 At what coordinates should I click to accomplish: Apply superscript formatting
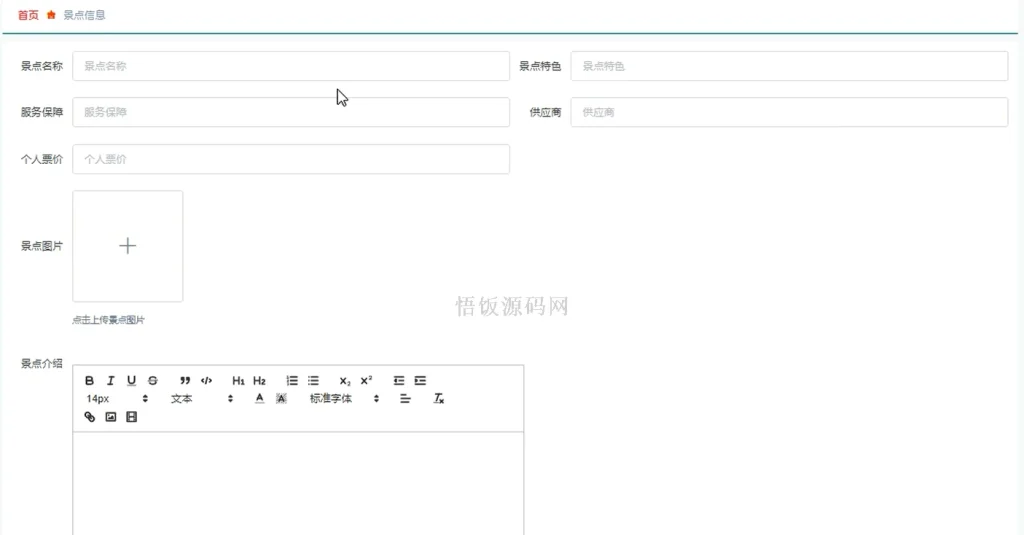tap(366, 380)
